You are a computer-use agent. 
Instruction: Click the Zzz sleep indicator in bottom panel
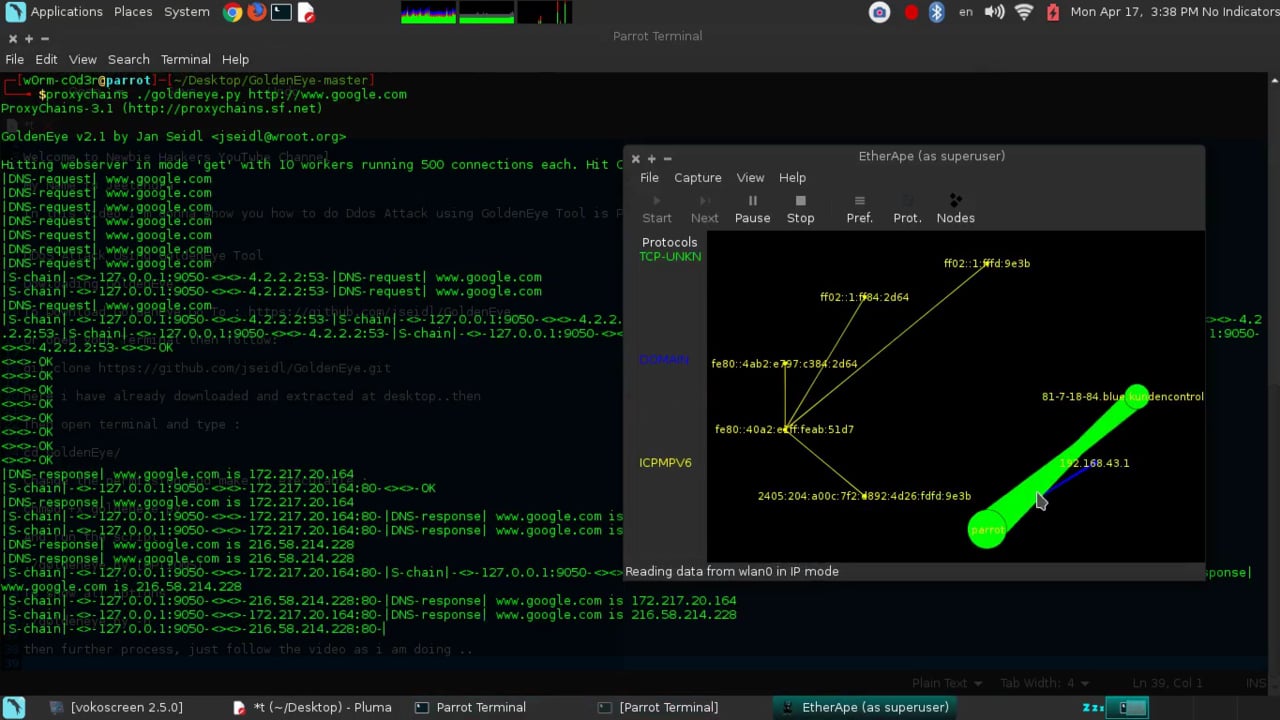coord(1093,707)
